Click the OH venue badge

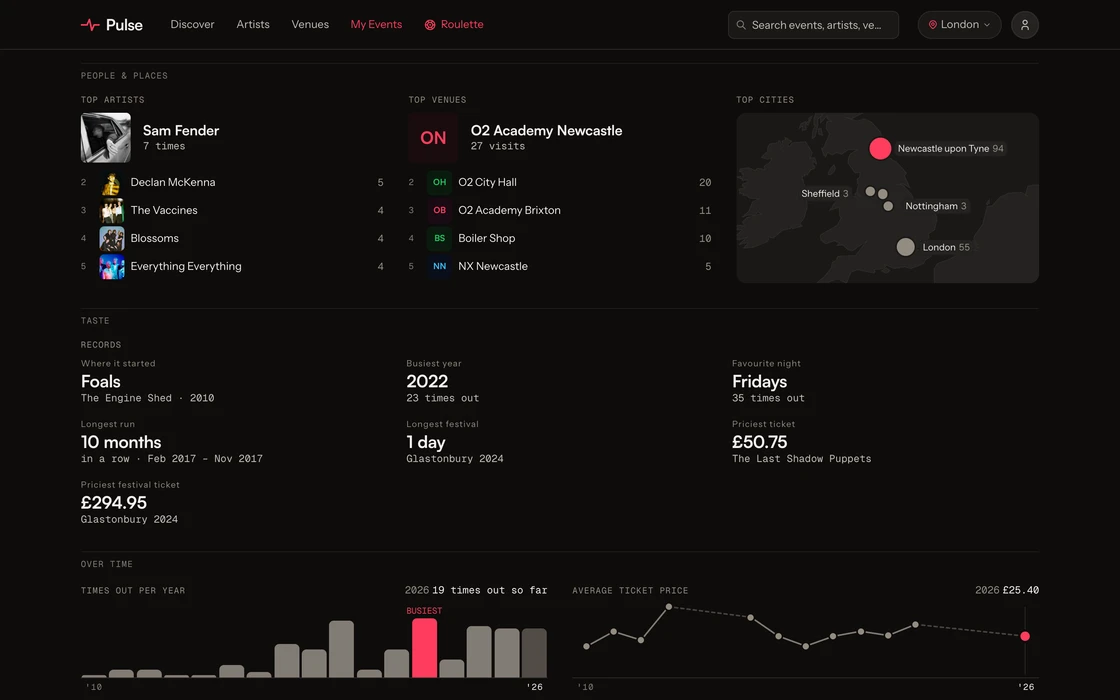[x=439, y=183]
